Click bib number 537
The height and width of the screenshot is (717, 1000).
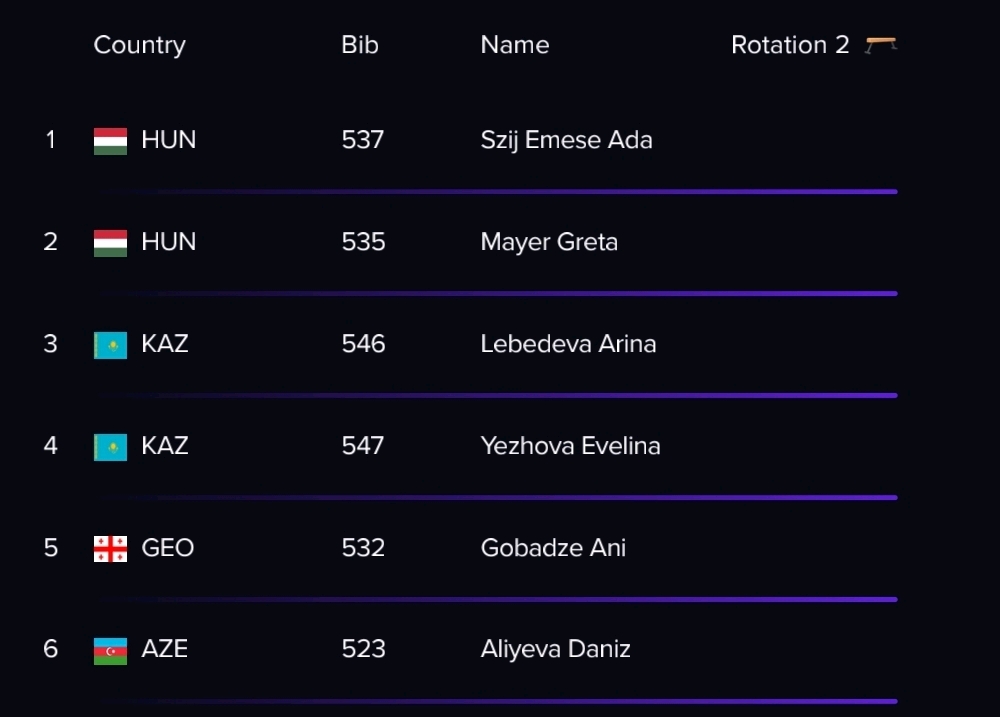363,140
